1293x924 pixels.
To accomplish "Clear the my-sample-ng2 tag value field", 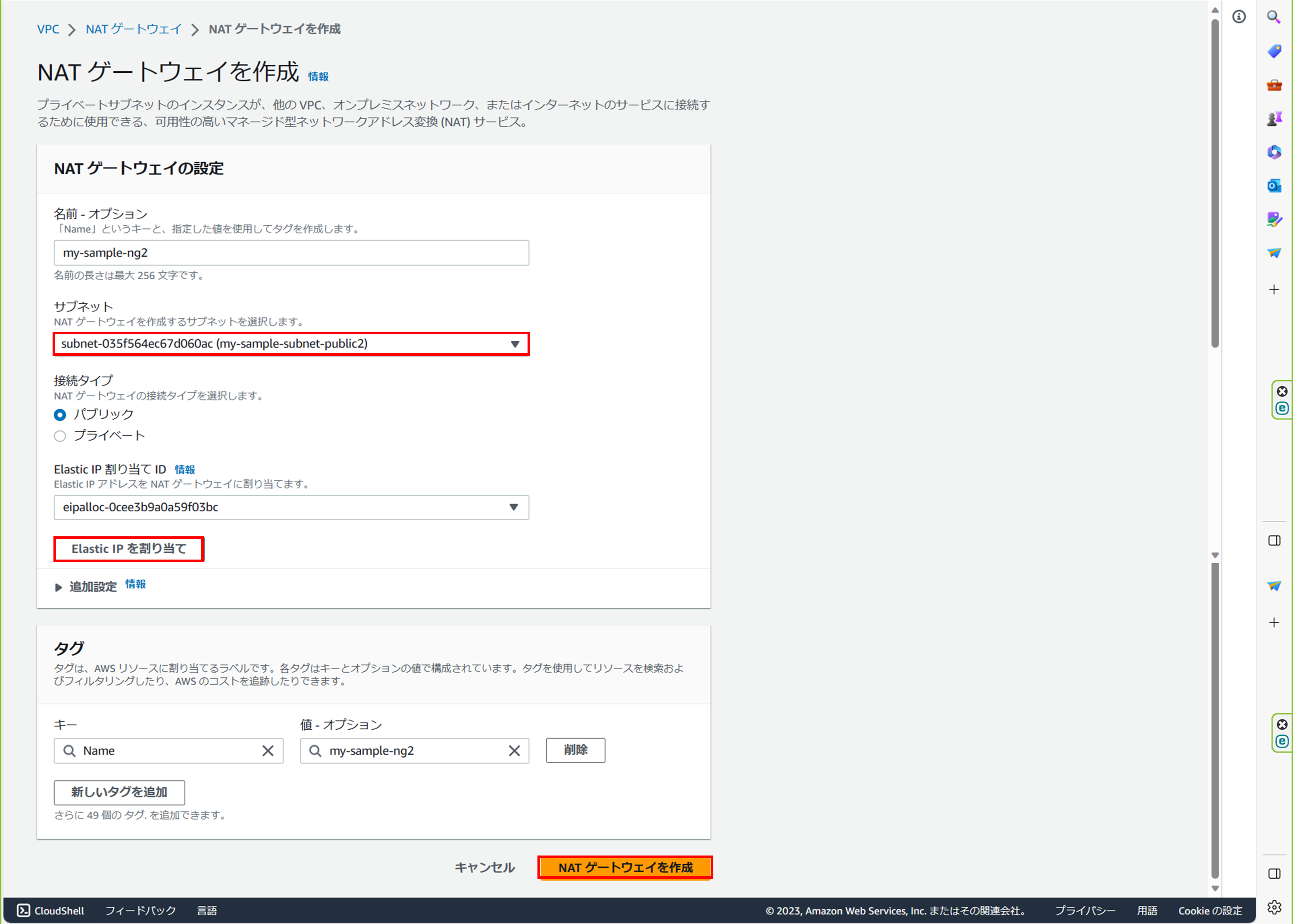I will (x=514, y=750).
